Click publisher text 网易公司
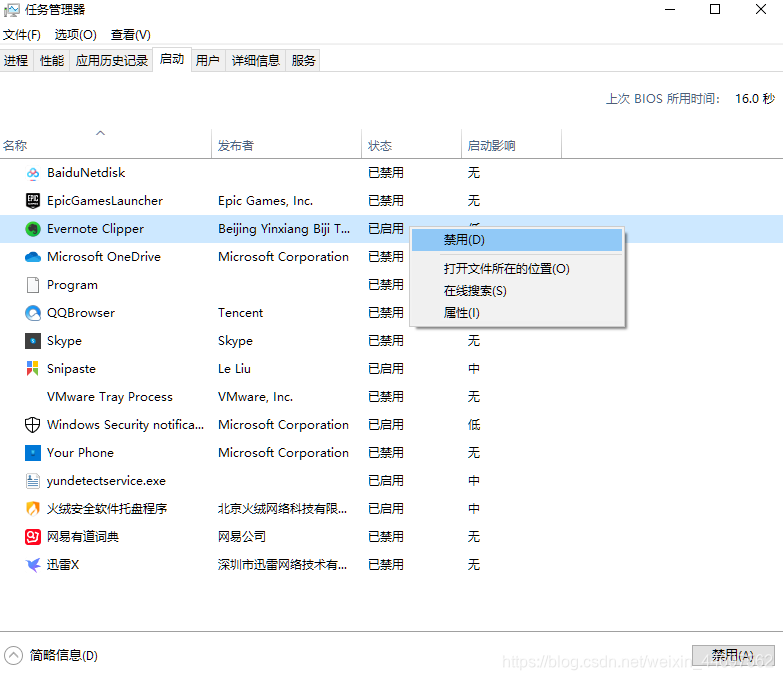 click(242, 537)
